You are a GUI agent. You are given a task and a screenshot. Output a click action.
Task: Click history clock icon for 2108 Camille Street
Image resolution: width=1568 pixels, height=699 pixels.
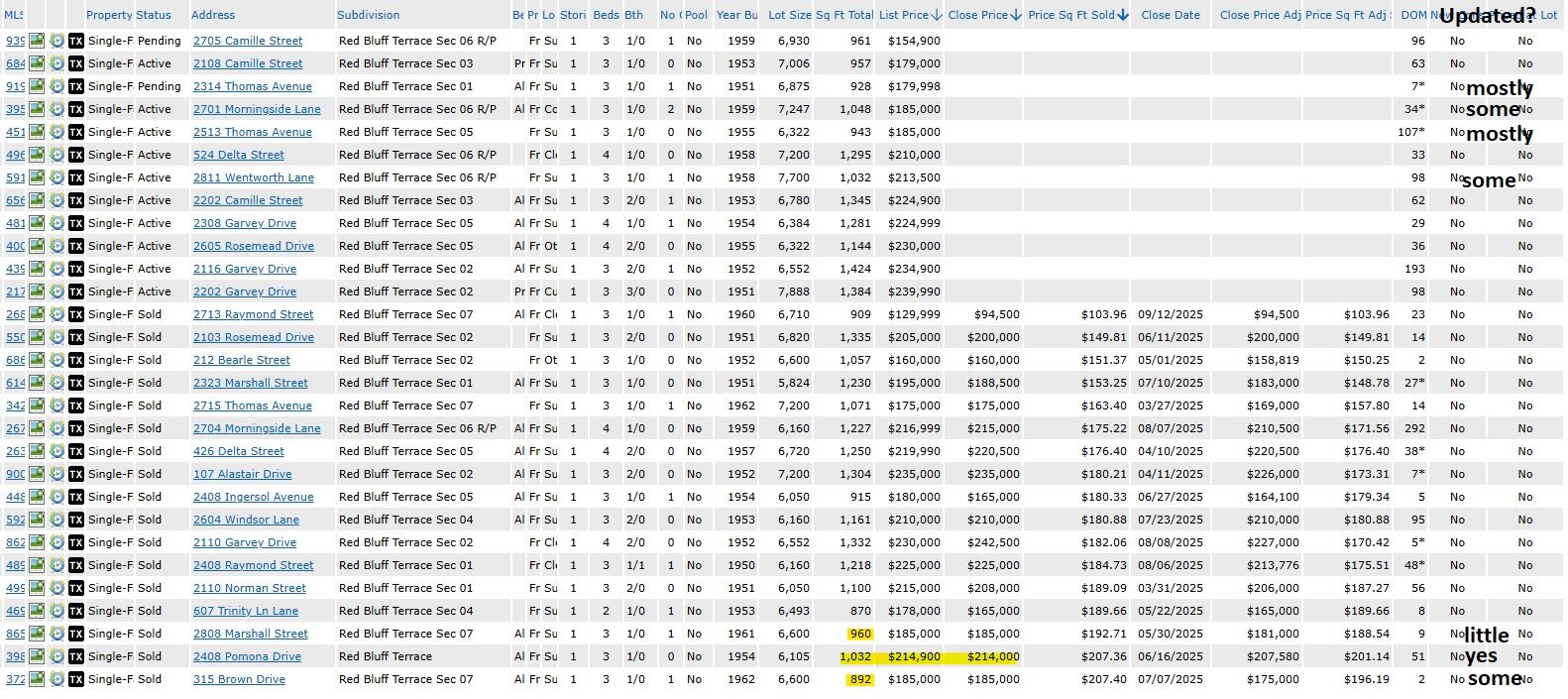coord(56,63)
